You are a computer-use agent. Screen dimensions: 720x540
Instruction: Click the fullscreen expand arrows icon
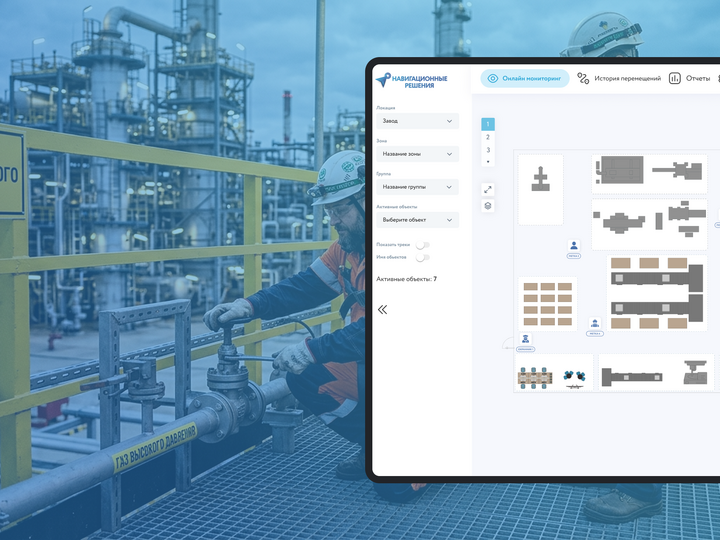click(x=488, y=189)
